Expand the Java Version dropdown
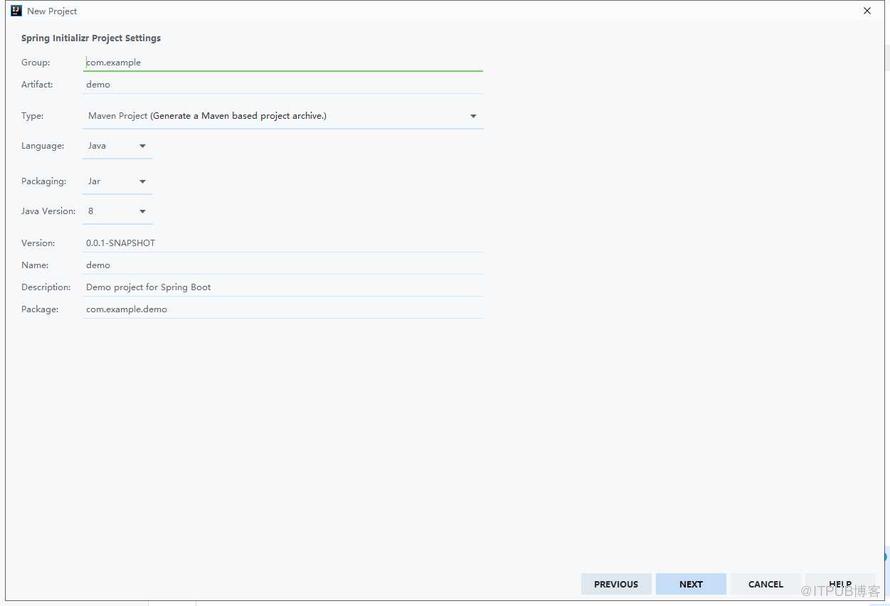The width and height of the screenshot is (890, 606). (117, 211)
